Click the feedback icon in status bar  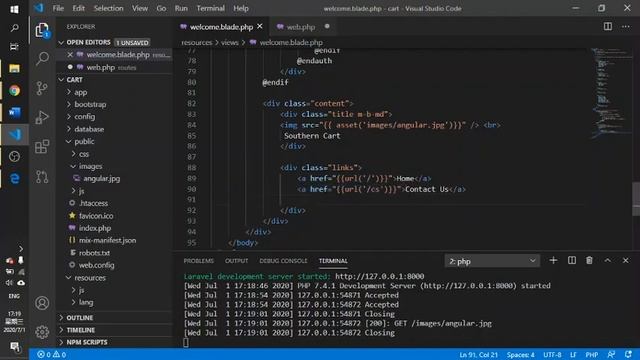pos(611,355)
